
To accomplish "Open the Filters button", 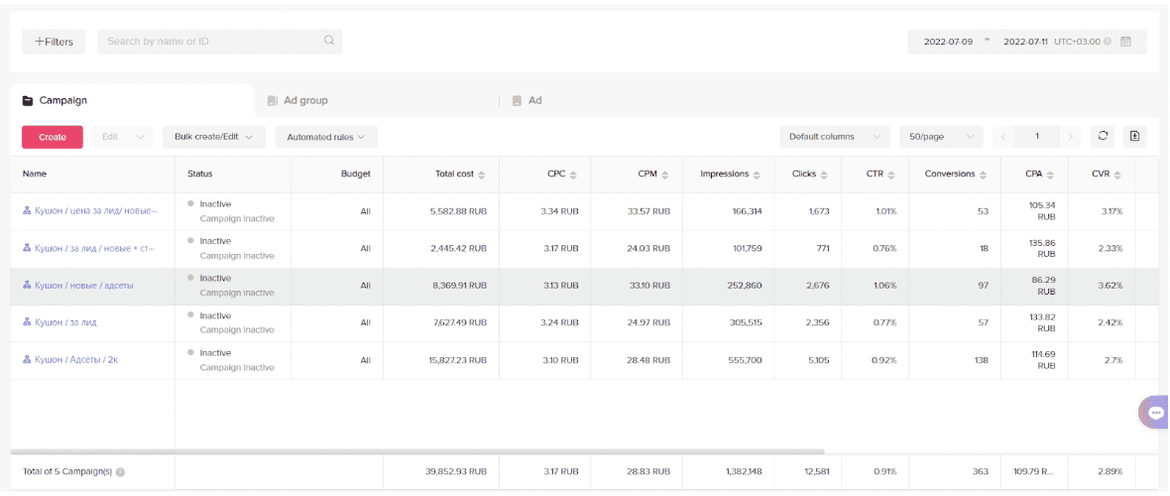I will click(x=54, y=42).
